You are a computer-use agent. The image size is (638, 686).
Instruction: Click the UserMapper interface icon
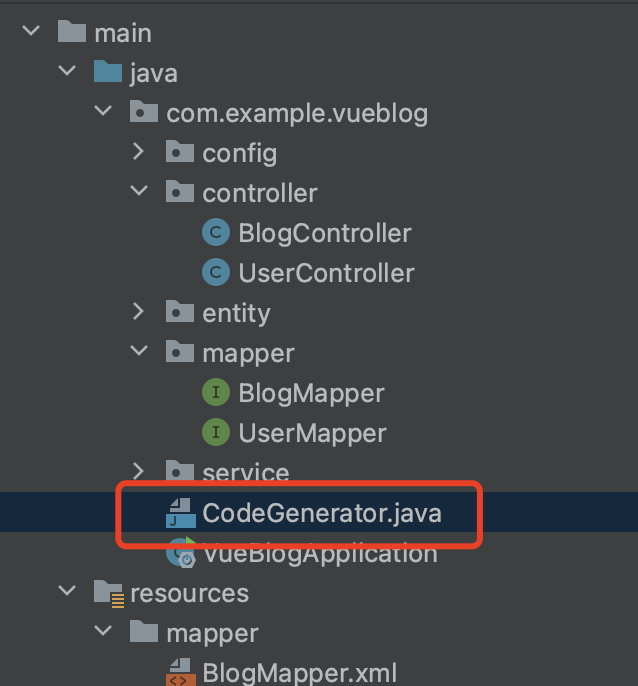(215, 433)
